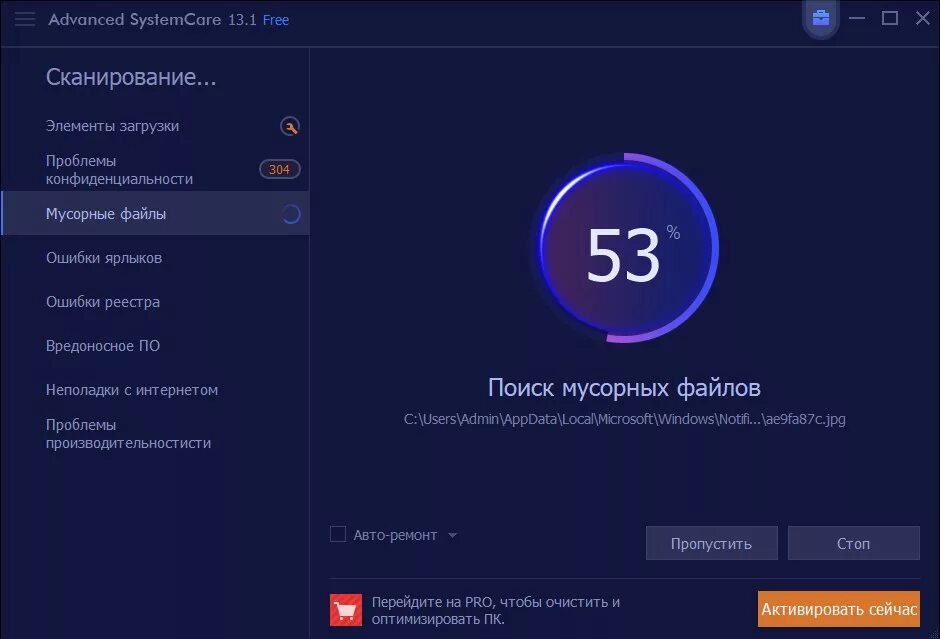940x639 pixels.
Task: Click the 304 privacy issues badge
Action: pyautogui.click(x=279, y=170)
